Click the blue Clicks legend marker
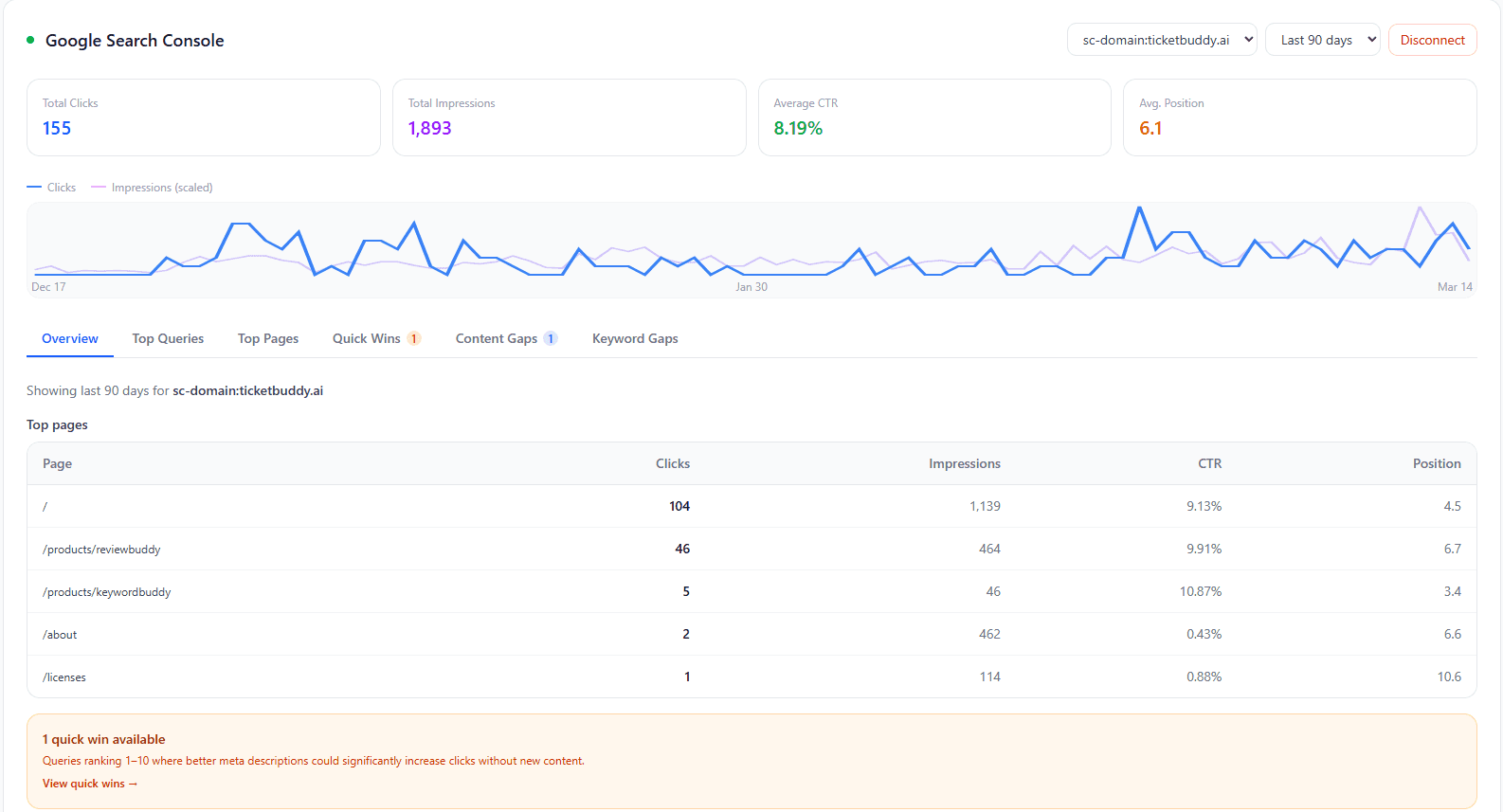Image resolution: width=1503 pixels, height=812 pixels. click(x=35, y=188)
